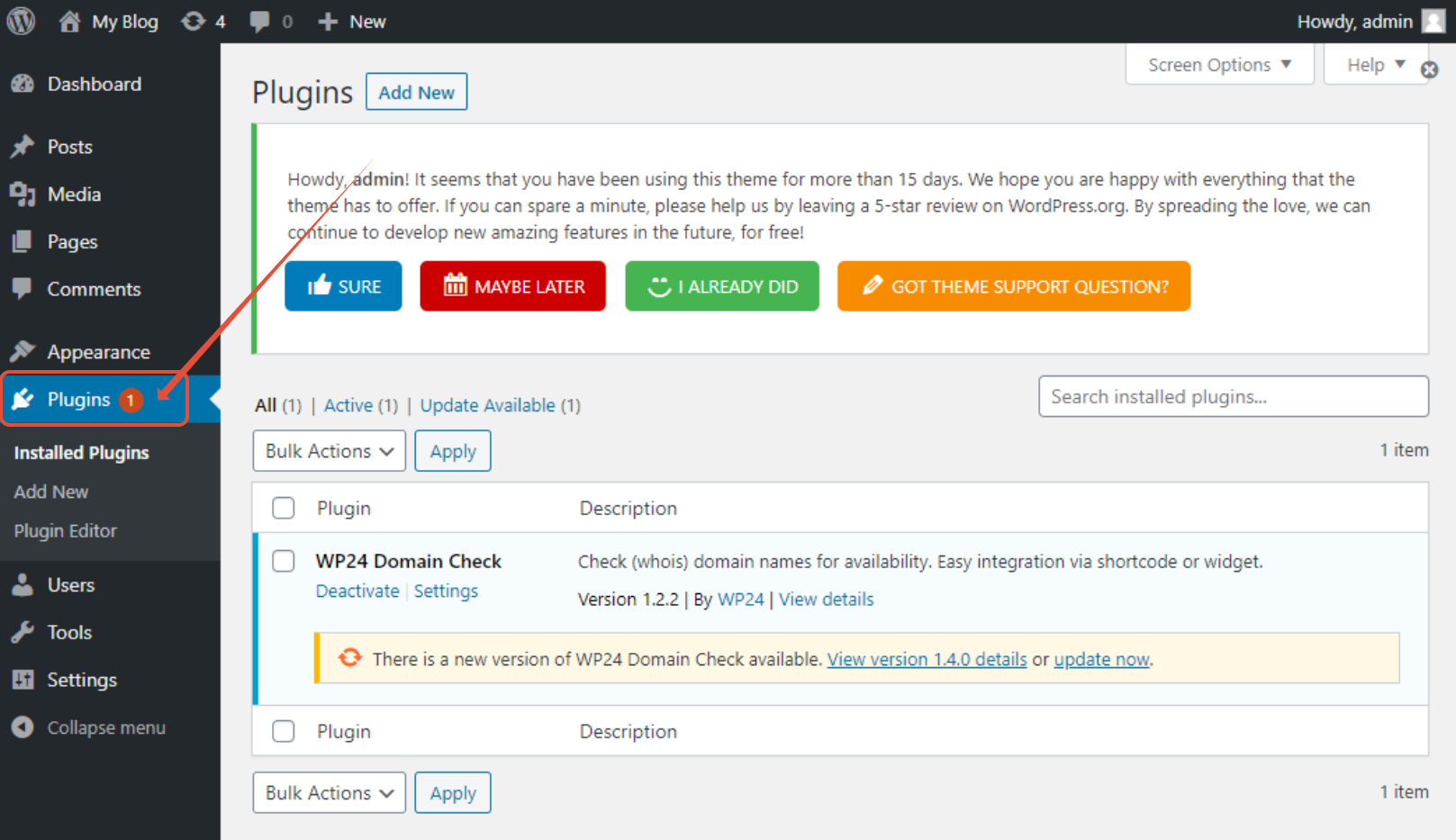Screen dimensions: 1456x840
Task: Click the Tools wrench icon
Action: coord(23,632)
